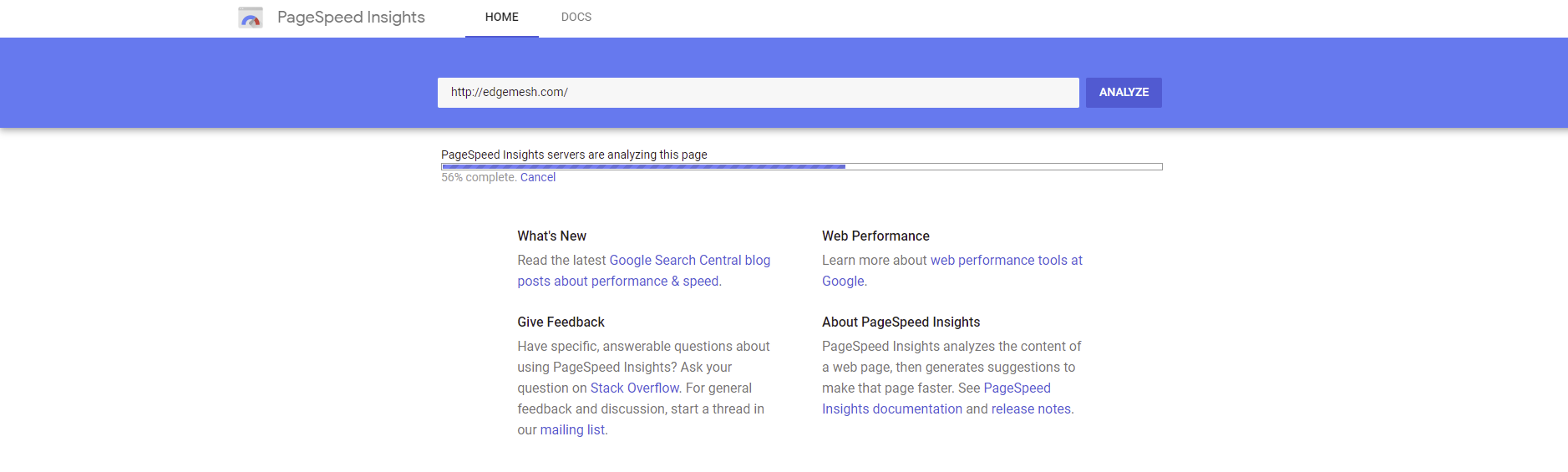The height and width of the screenshot is (472, 1568).
Task: Cancel the page analysis
Action: [538, 177]
